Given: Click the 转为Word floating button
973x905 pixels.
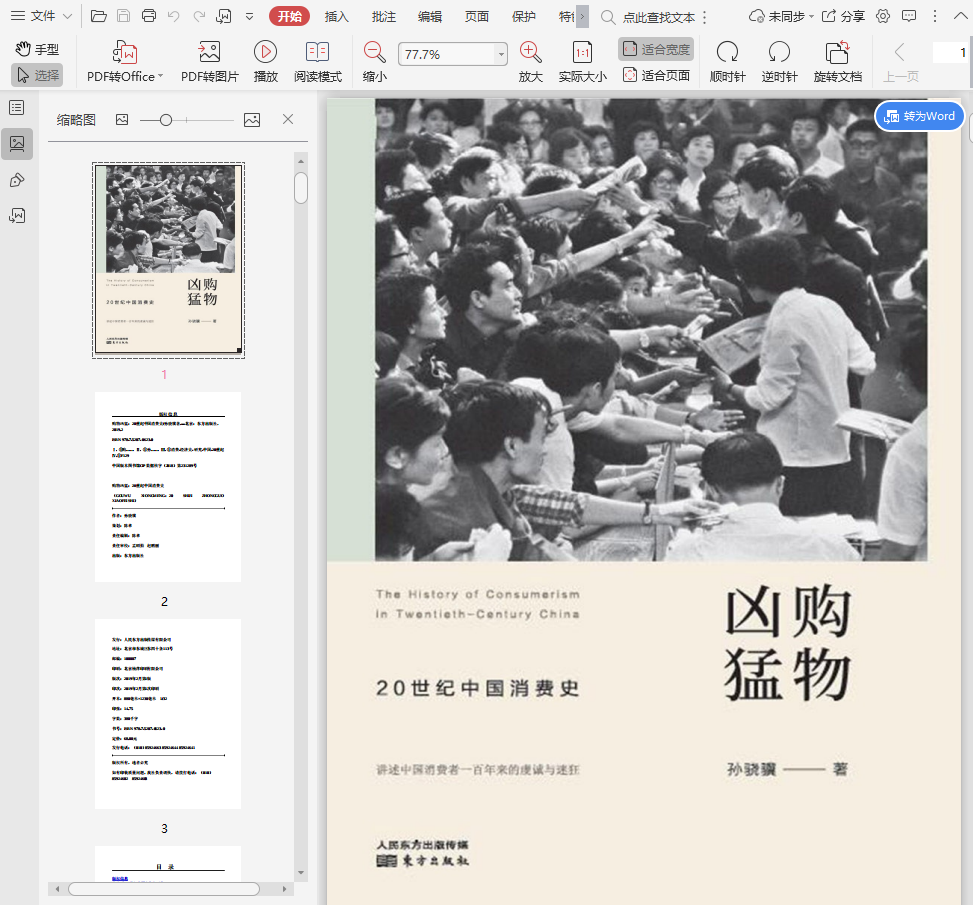Looking at the screenshot, I should [919, 116].
